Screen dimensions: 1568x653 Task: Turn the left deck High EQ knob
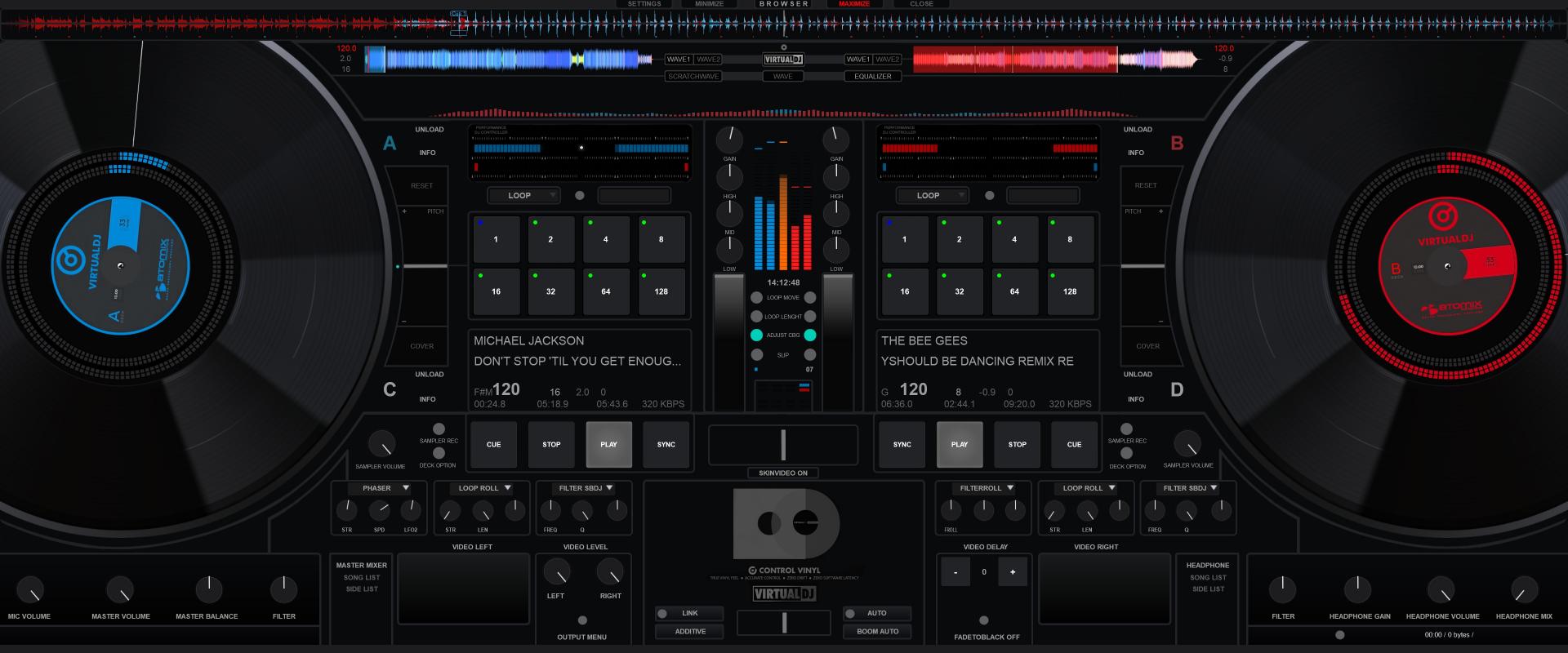[729, 176]
